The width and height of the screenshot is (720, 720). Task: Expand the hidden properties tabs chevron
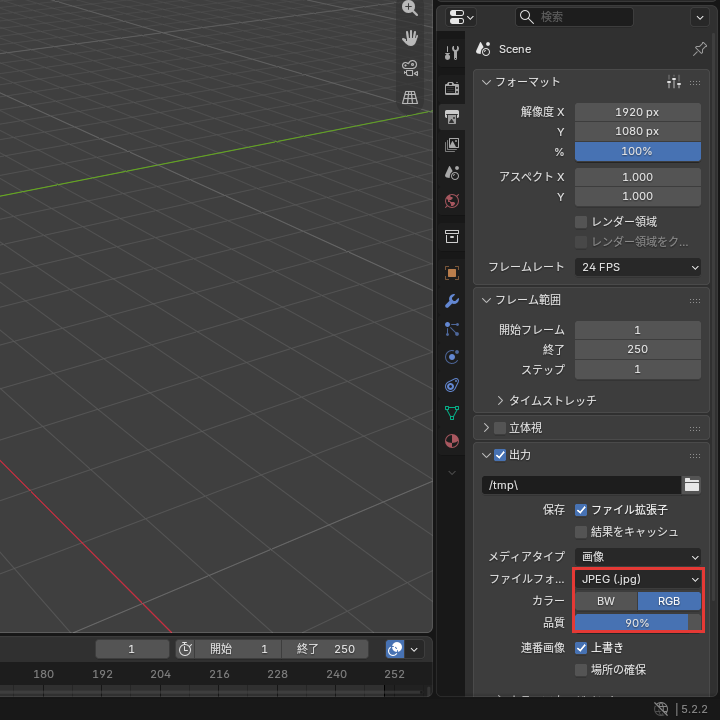point(452,472)
